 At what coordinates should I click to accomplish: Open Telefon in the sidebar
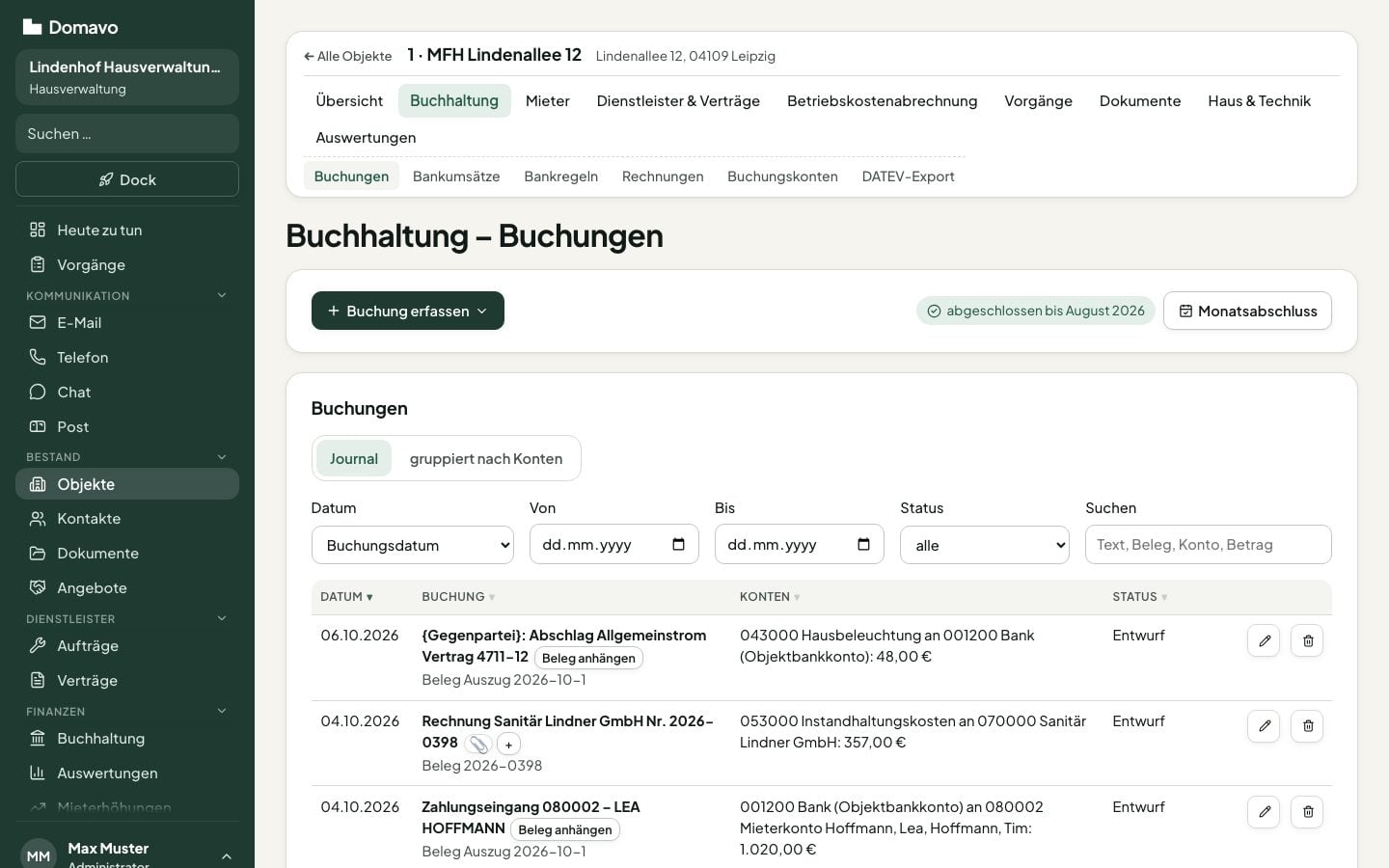click(x=127, y=357)
